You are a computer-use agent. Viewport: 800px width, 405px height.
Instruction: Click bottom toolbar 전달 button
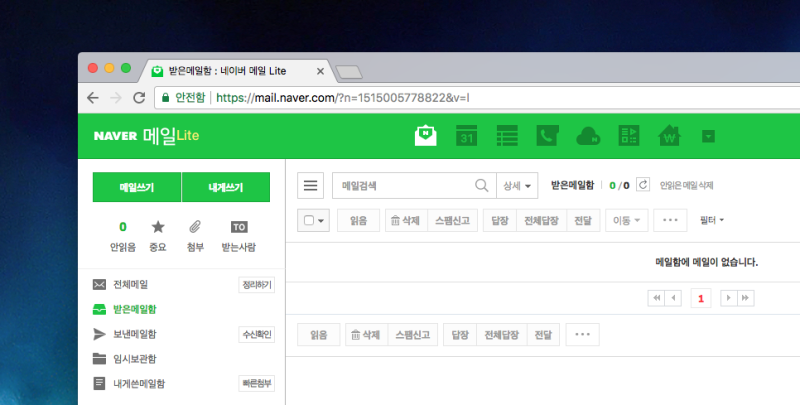(543, 335)
